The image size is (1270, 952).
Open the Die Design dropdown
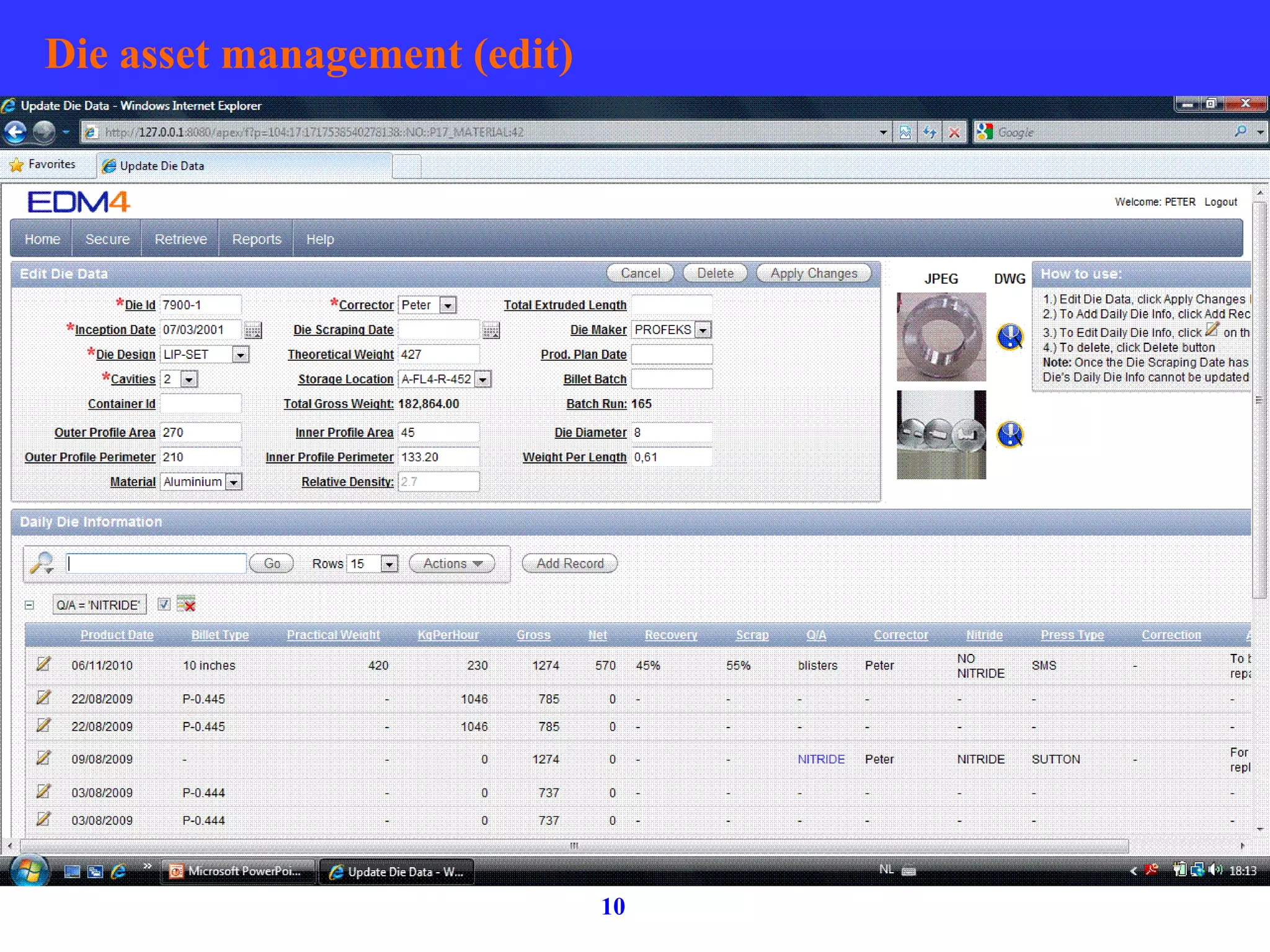click(240, 355)
